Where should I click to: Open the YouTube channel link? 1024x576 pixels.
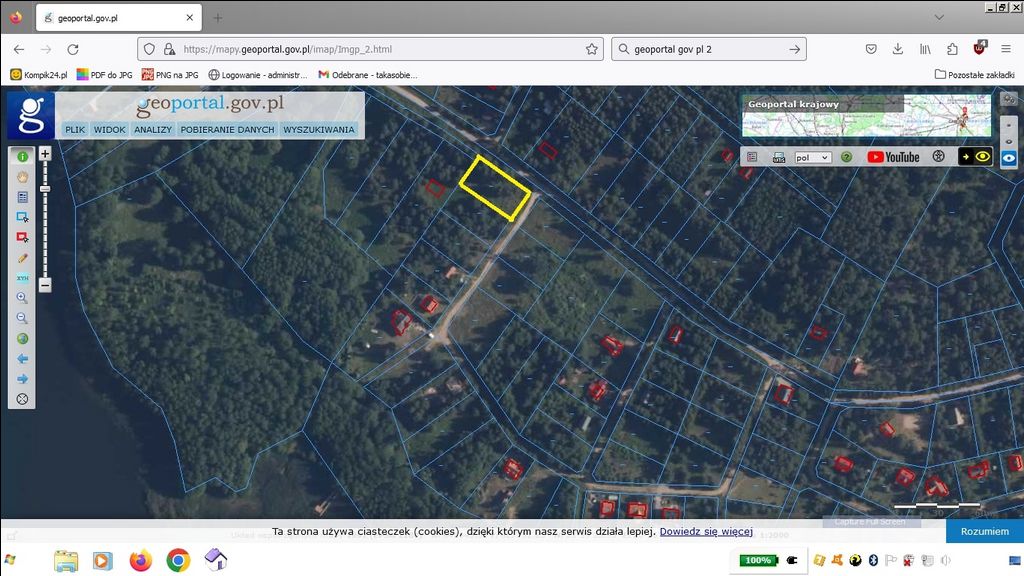(x=893, y=157)
